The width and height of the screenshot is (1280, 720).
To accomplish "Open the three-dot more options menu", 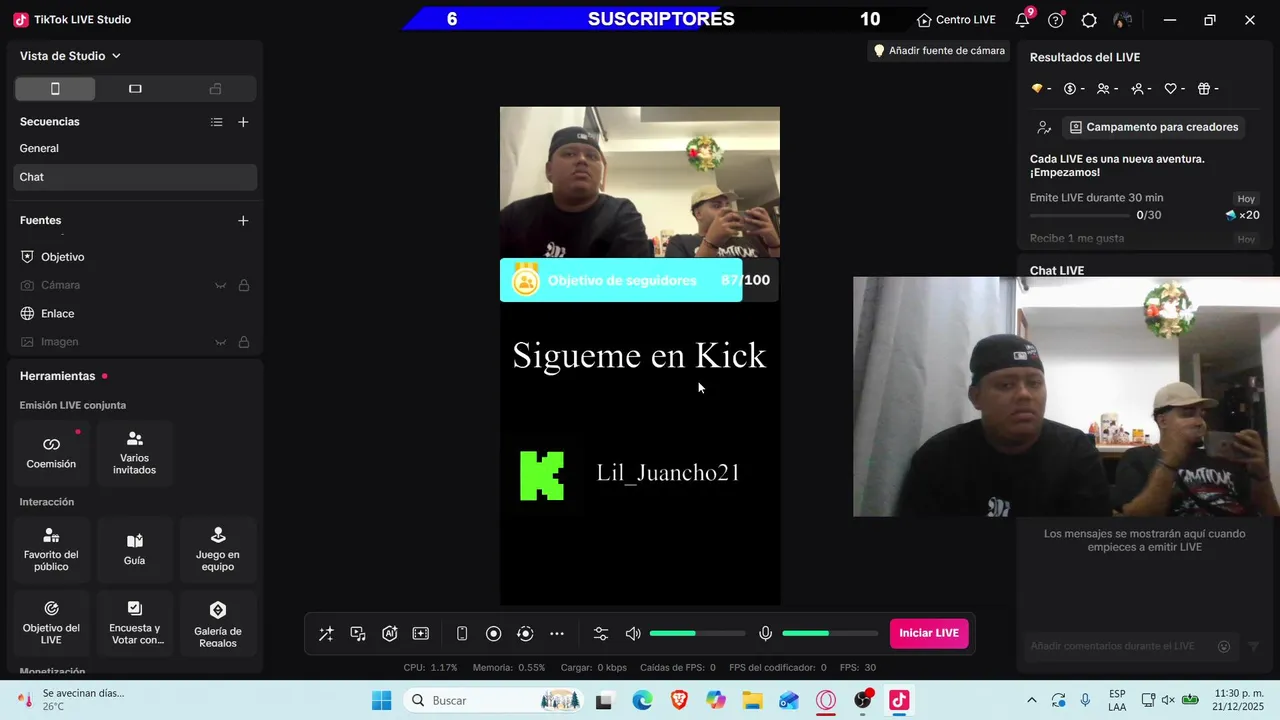I will (x=557, y=634).
